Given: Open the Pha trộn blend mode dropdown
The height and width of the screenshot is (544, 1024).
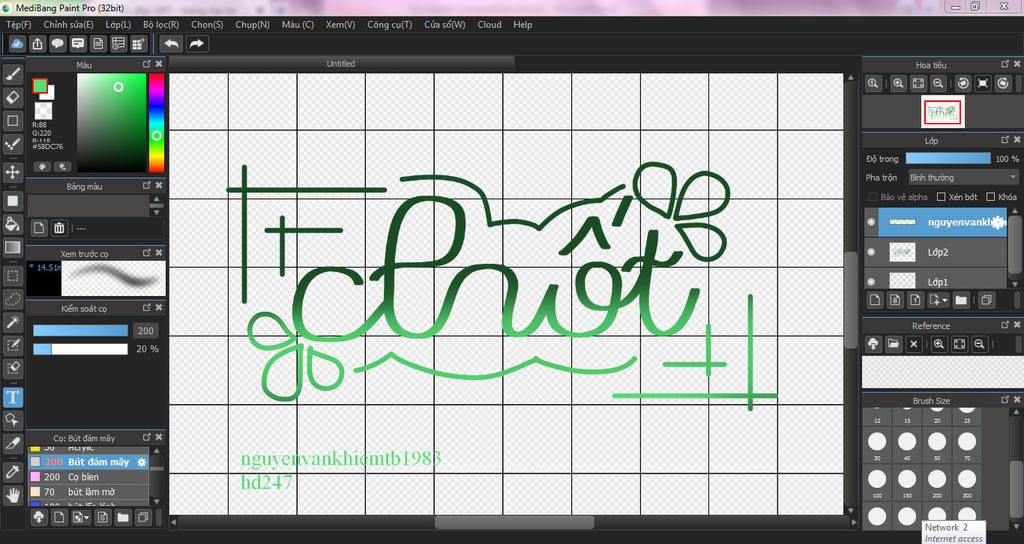Looking at the screenshot, I should pos(963,178).
